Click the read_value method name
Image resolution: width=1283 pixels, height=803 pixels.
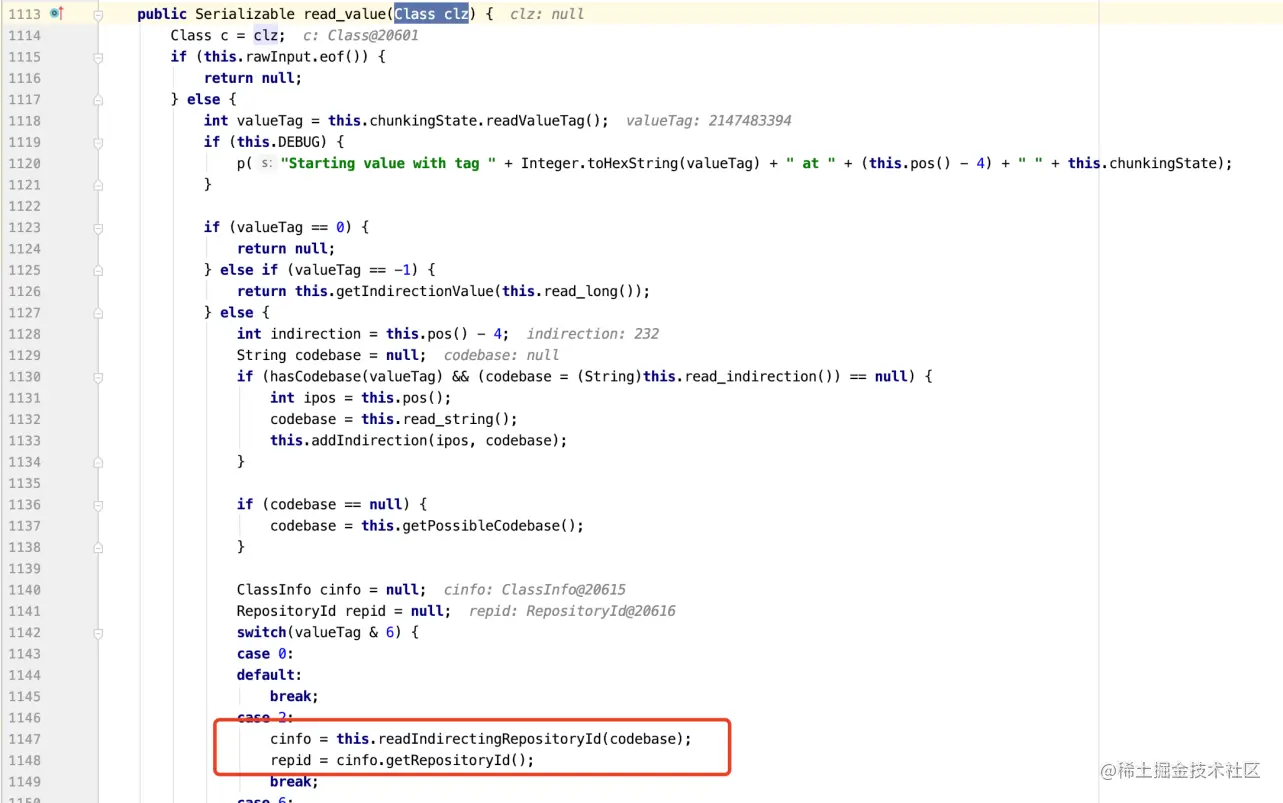pyautogui.click(x=344, y=14)
